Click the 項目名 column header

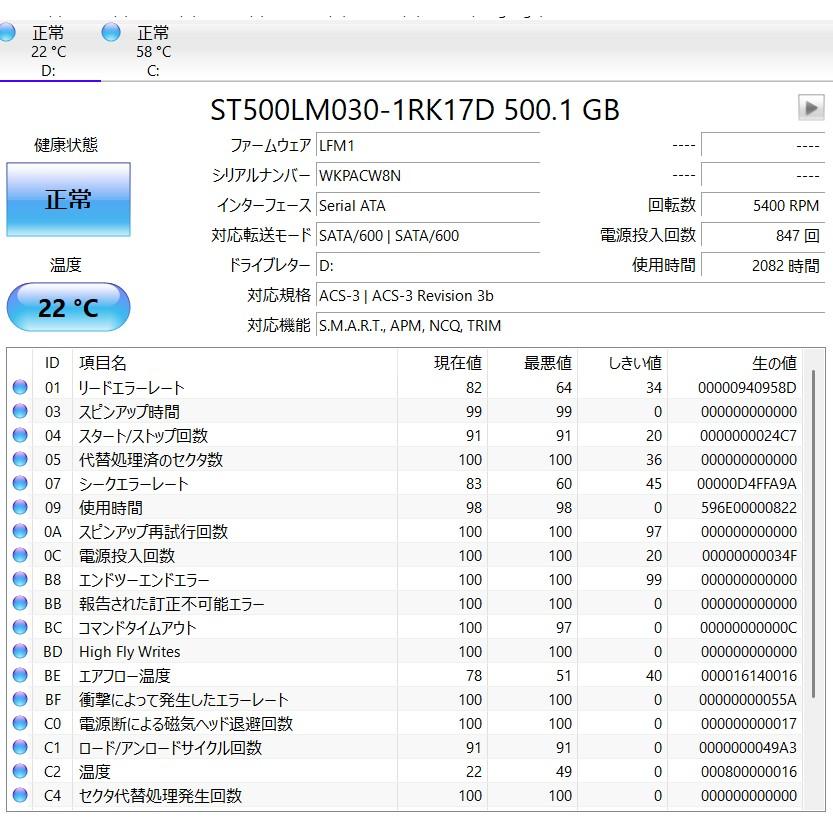235,363
